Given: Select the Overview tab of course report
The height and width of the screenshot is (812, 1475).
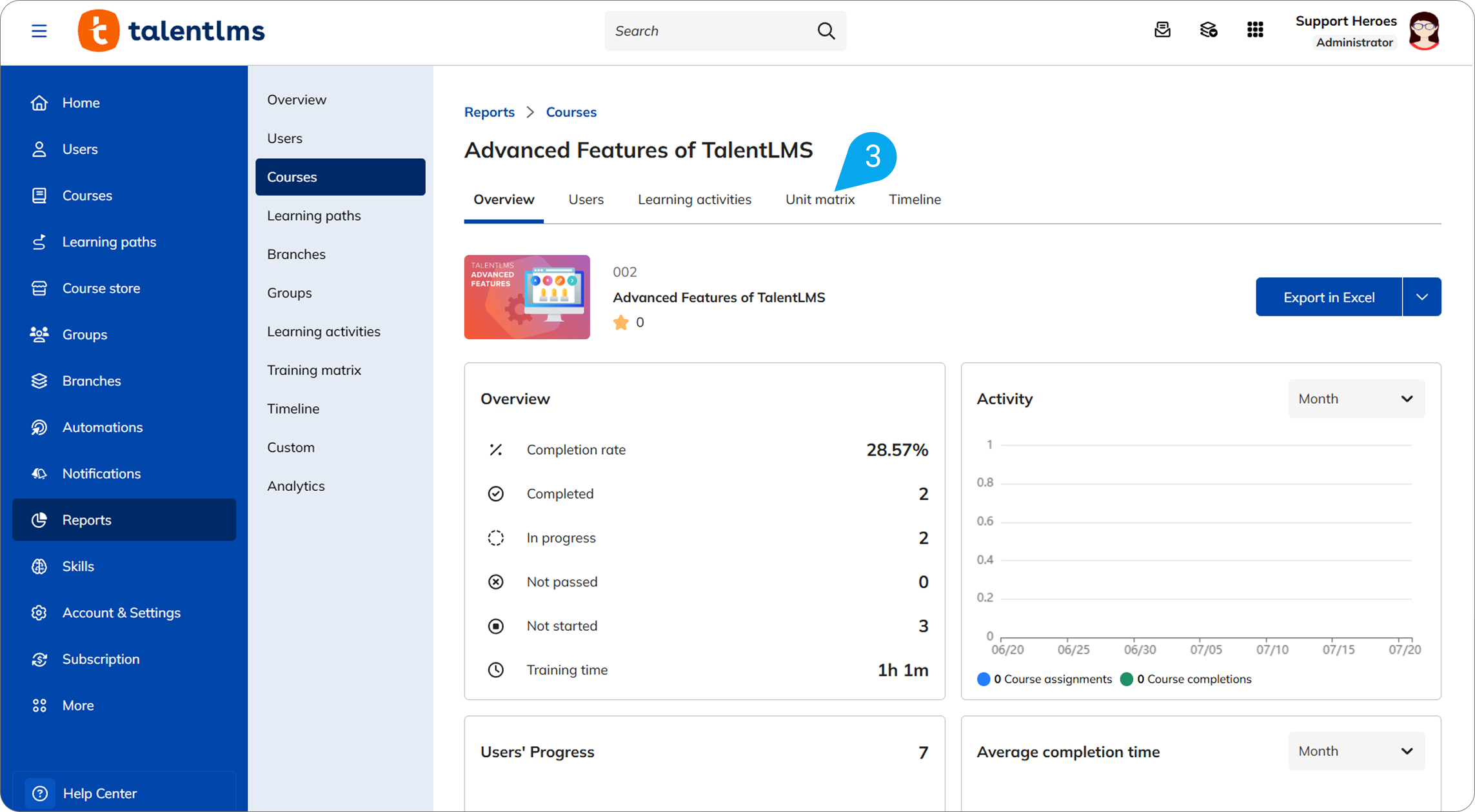Looking at the screenshot, I should click(504, 200).
